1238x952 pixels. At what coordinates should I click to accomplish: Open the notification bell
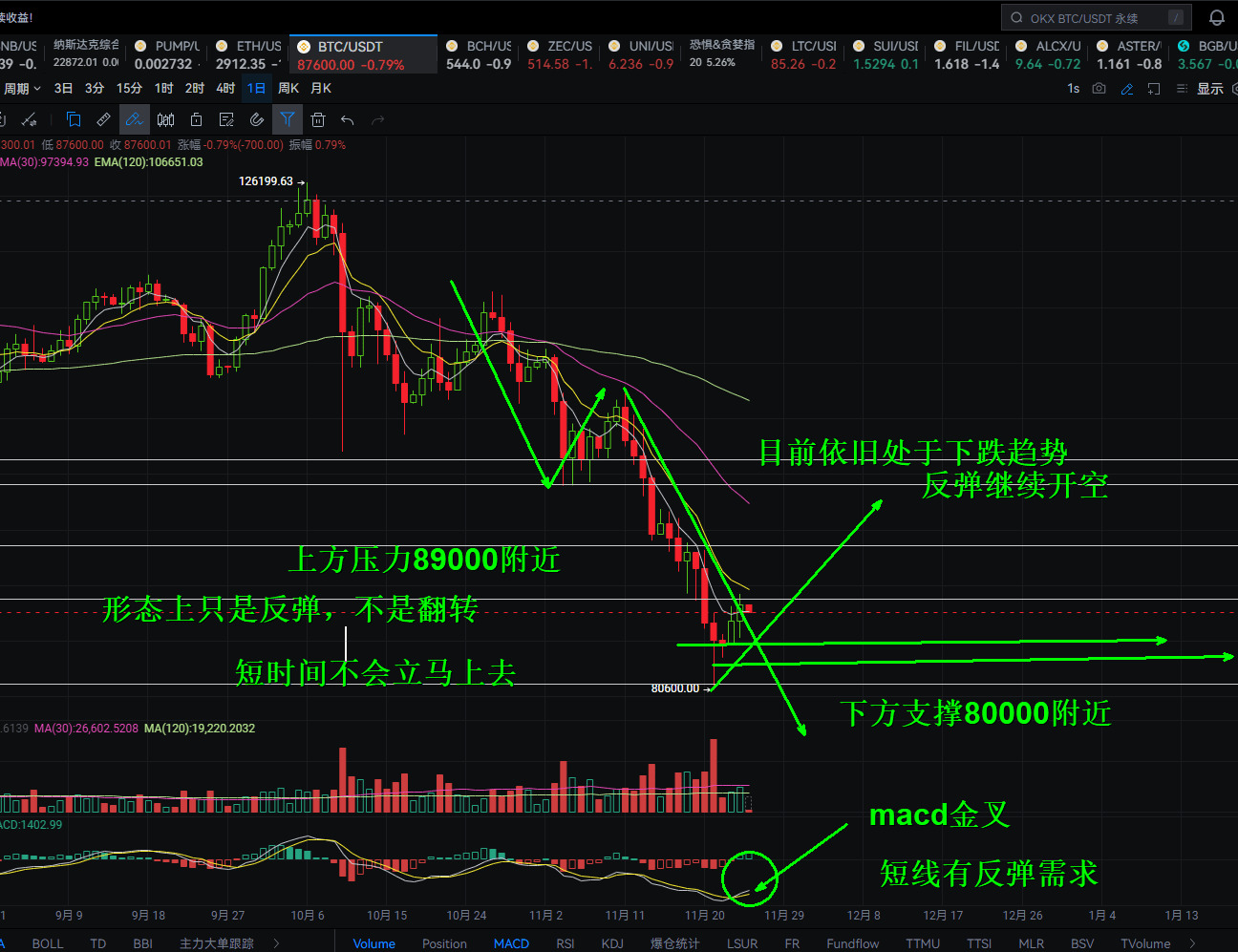(x=1217, y=18)
